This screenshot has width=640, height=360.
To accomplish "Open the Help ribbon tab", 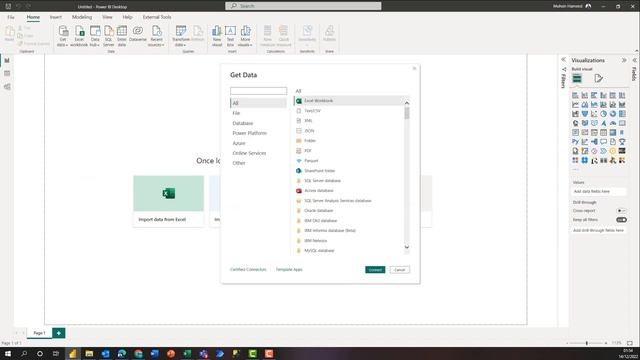I will [x=127, y=17].
